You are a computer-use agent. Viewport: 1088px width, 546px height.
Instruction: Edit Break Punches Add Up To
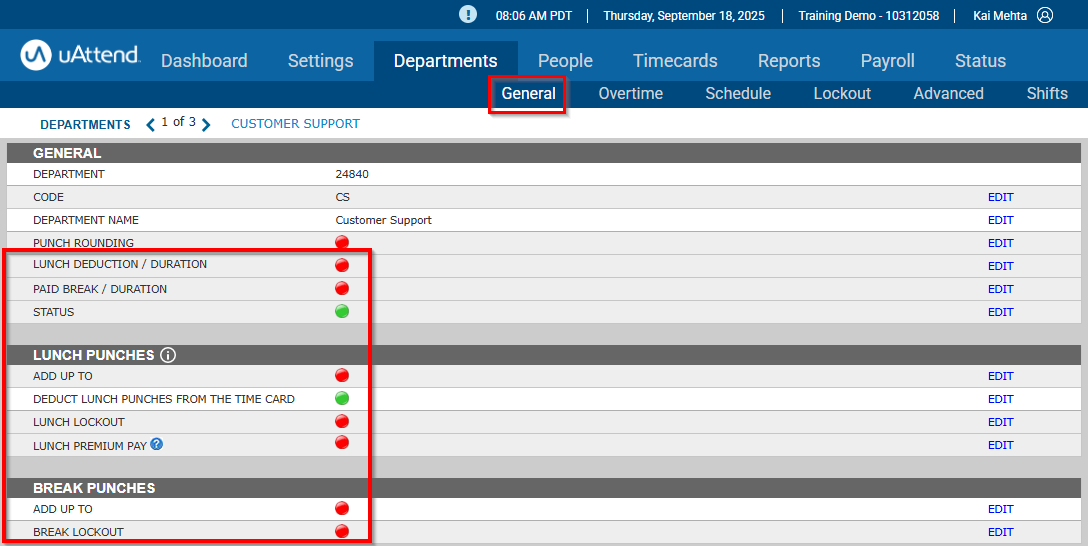1001,509
